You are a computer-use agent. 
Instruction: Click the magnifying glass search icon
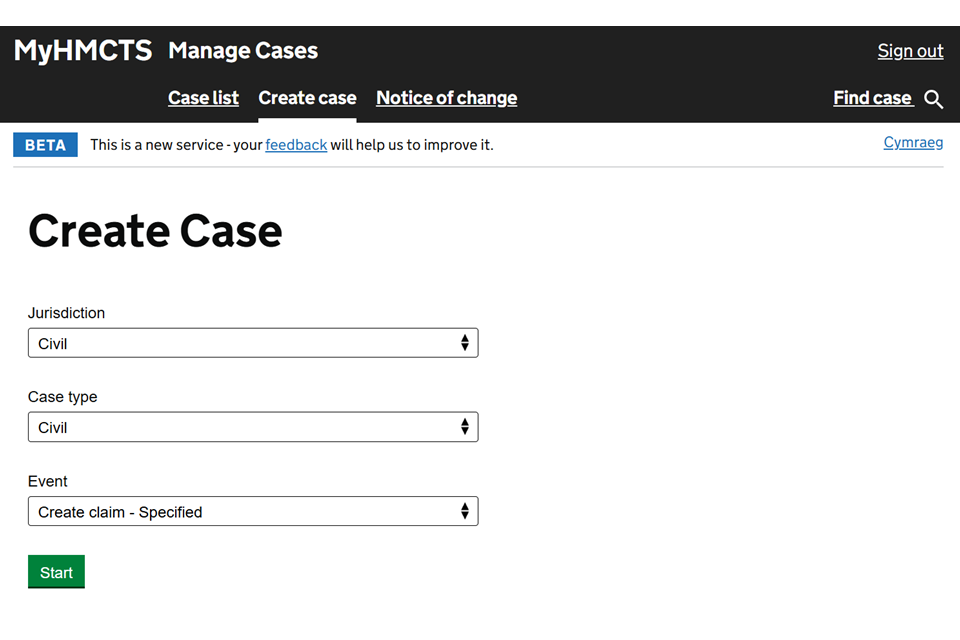tap(933, 99)
